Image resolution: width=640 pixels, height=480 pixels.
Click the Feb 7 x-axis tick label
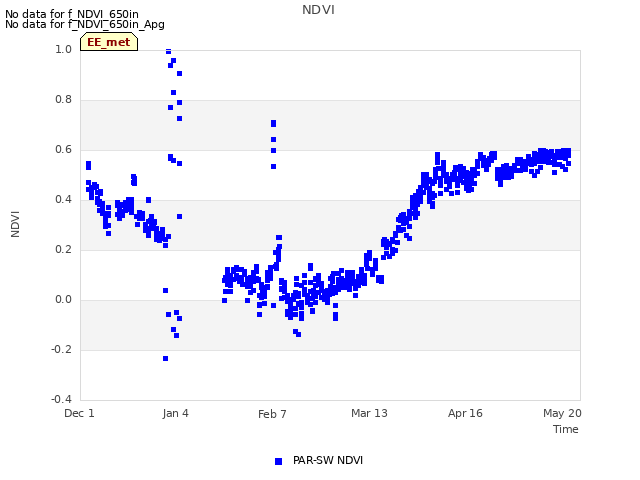[272, 414]
